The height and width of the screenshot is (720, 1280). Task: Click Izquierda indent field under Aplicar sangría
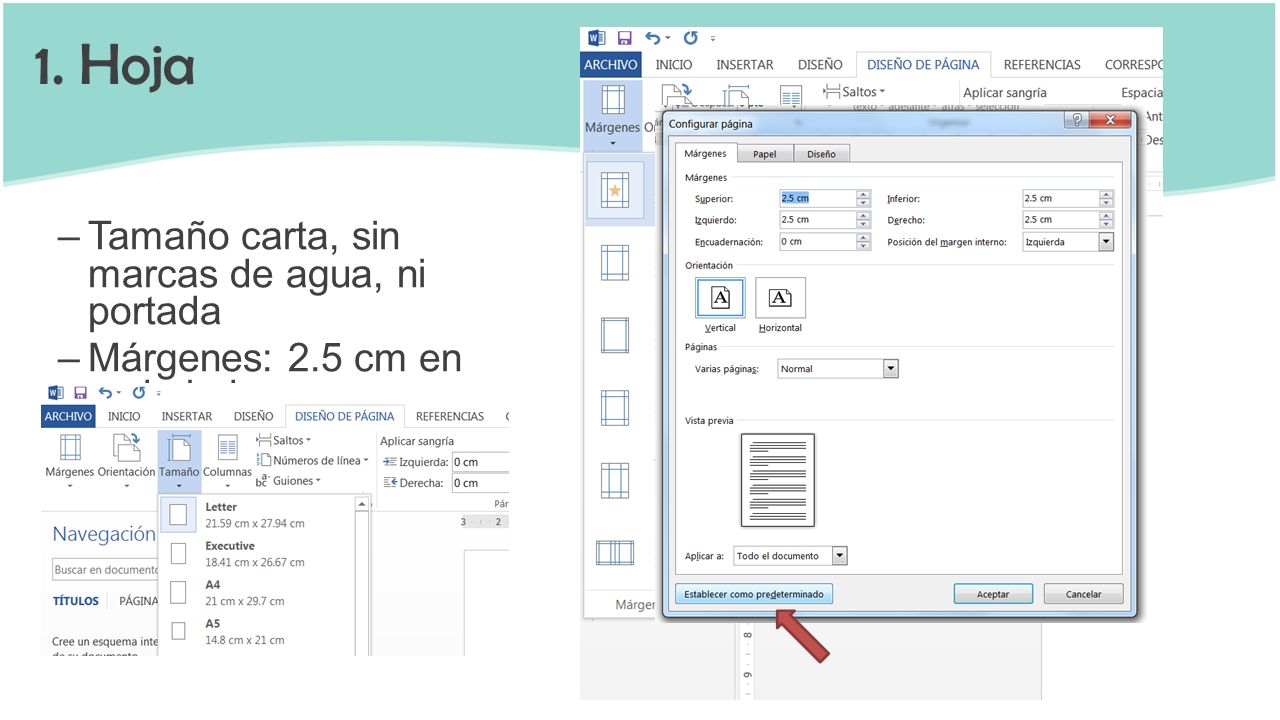pyautogui.click(x=480, y=462)
